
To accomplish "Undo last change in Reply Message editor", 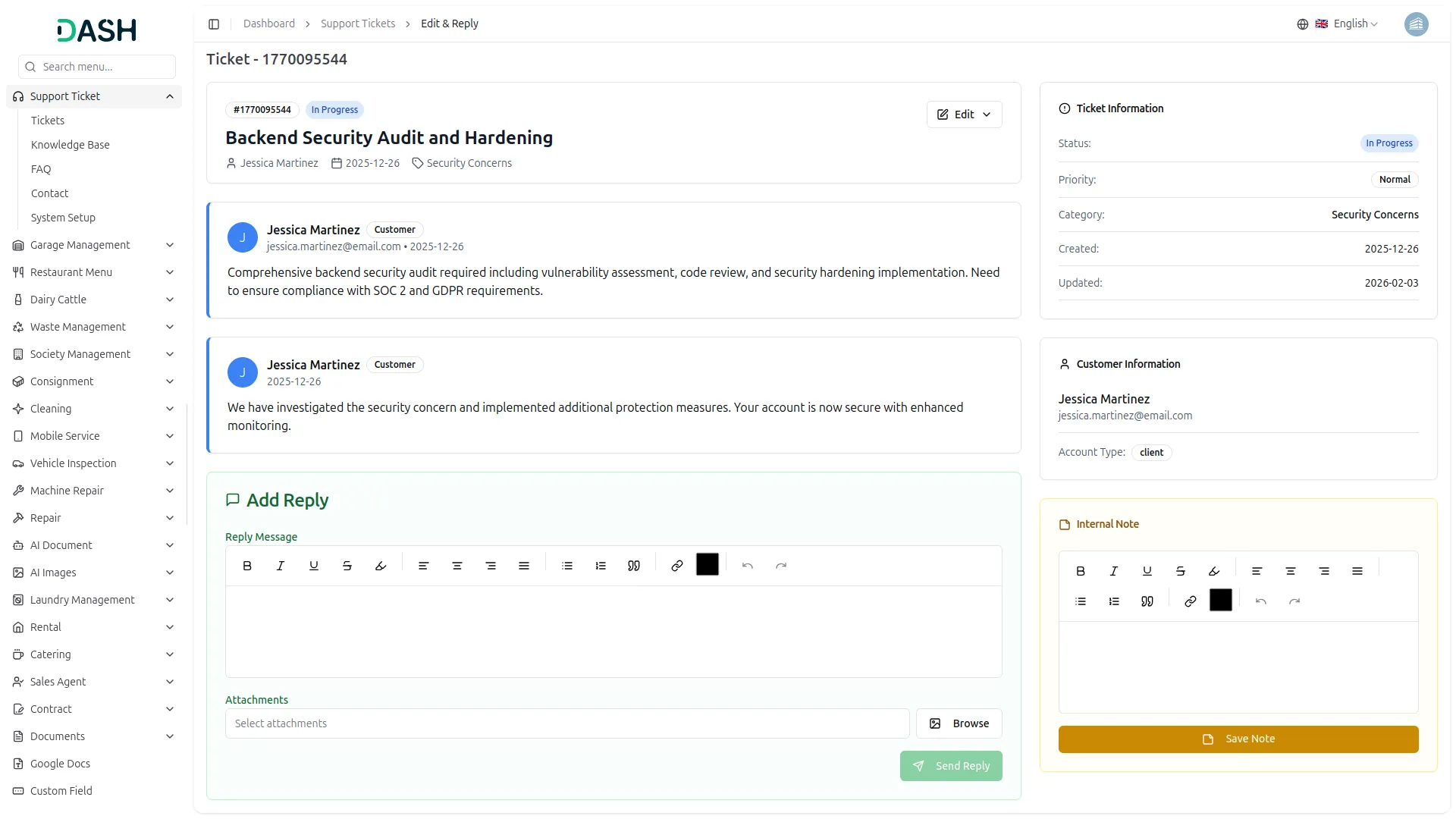I will [748, 566].
